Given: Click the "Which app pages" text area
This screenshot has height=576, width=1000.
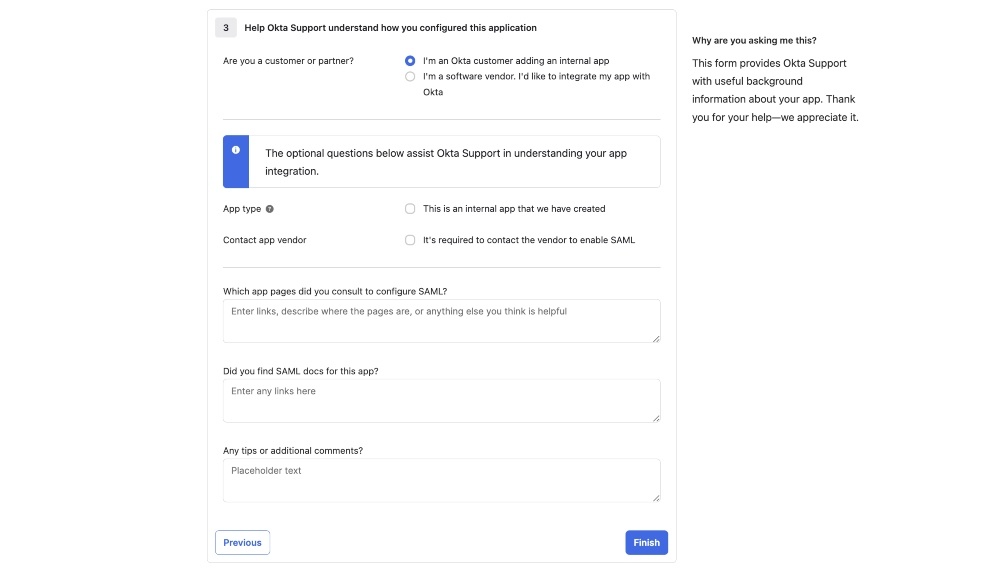Looking at the screenshot, I should pos(441,321).
